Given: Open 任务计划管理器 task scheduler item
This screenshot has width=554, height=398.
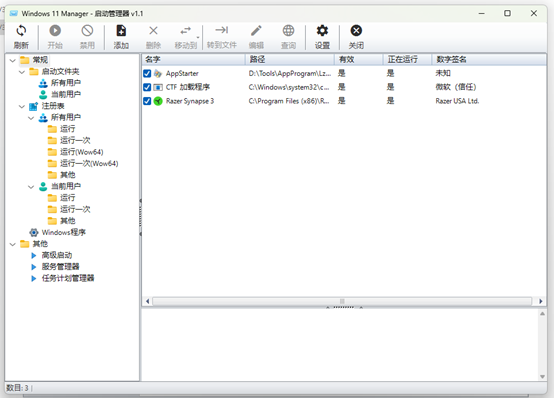Looking at the screenshot, I should click(68, 278).
